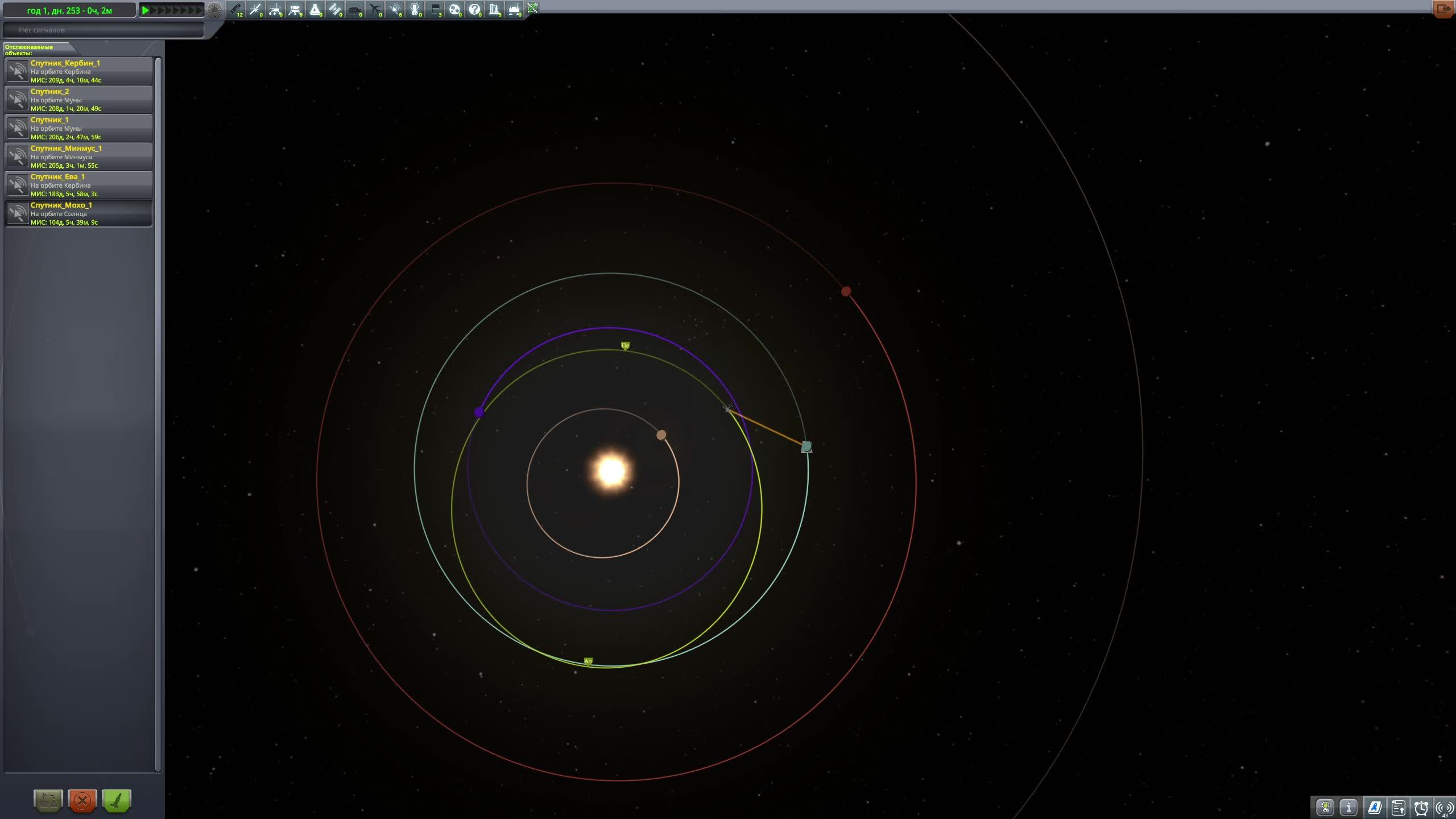Exit tracking station via top-right button
Screen dimensions: 1456x819
click(1443, 9)
